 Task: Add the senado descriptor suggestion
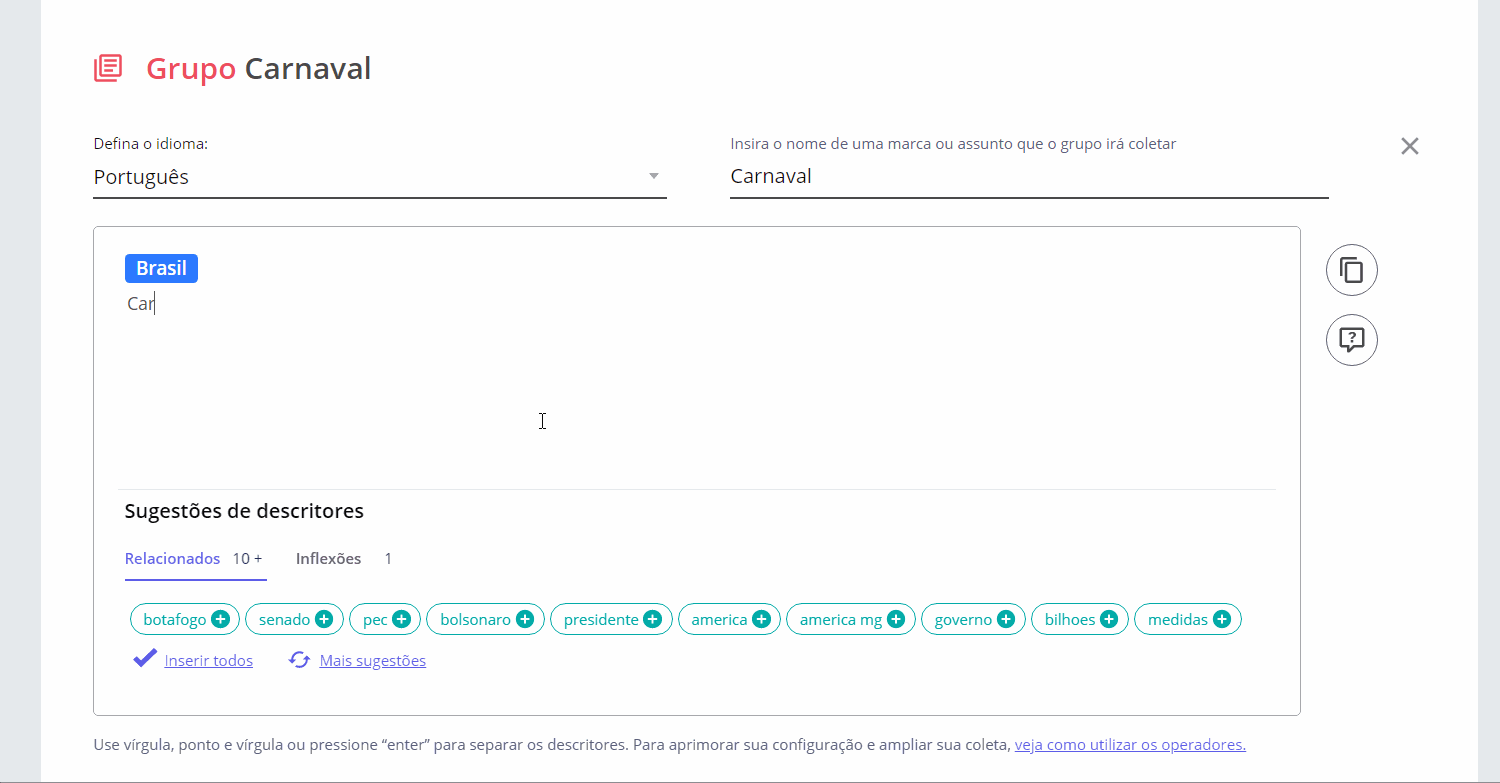[x=324, y=619]
